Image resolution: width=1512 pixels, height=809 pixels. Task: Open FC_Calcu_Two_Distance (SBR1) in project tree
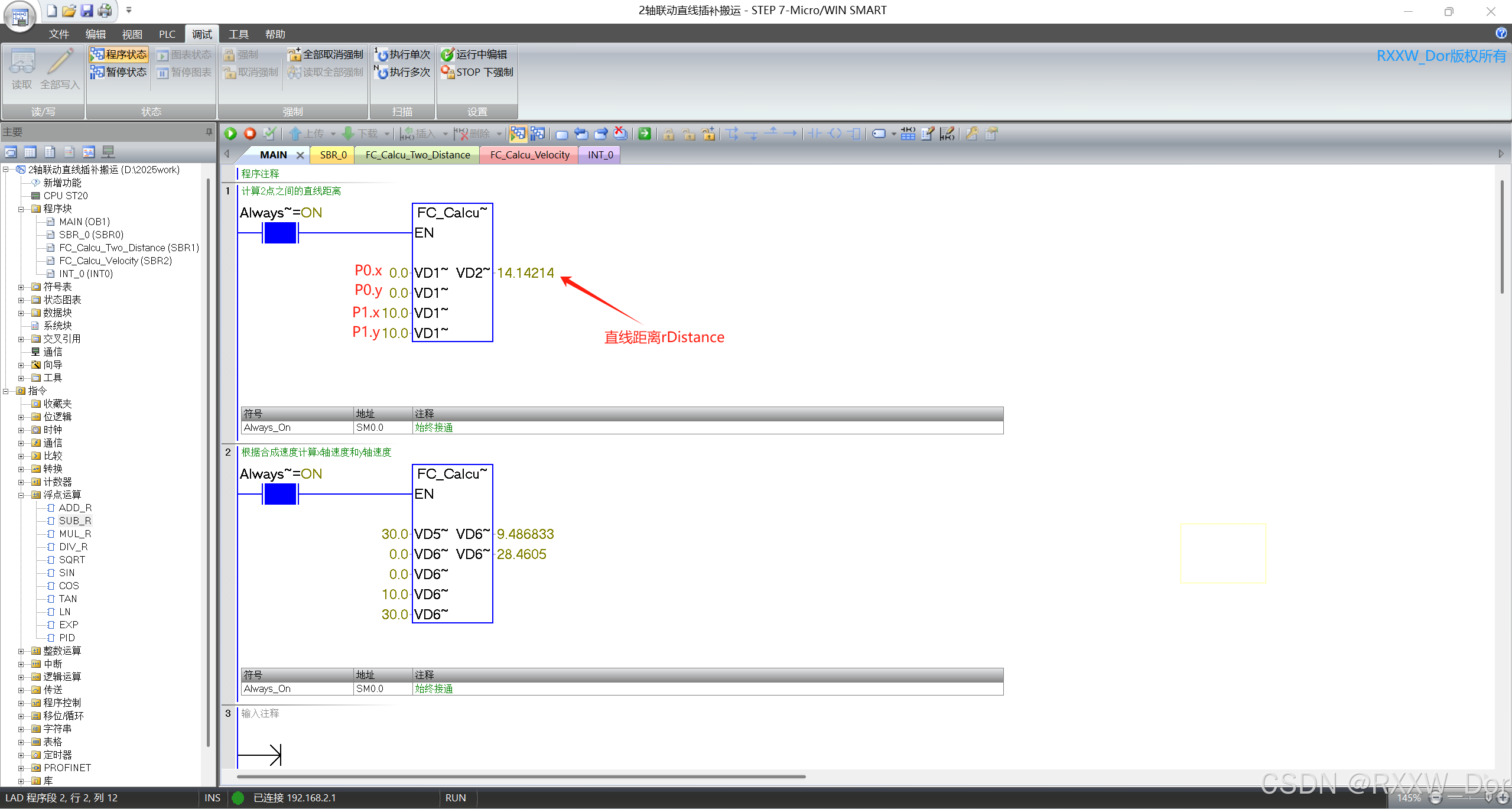(129, 248)
